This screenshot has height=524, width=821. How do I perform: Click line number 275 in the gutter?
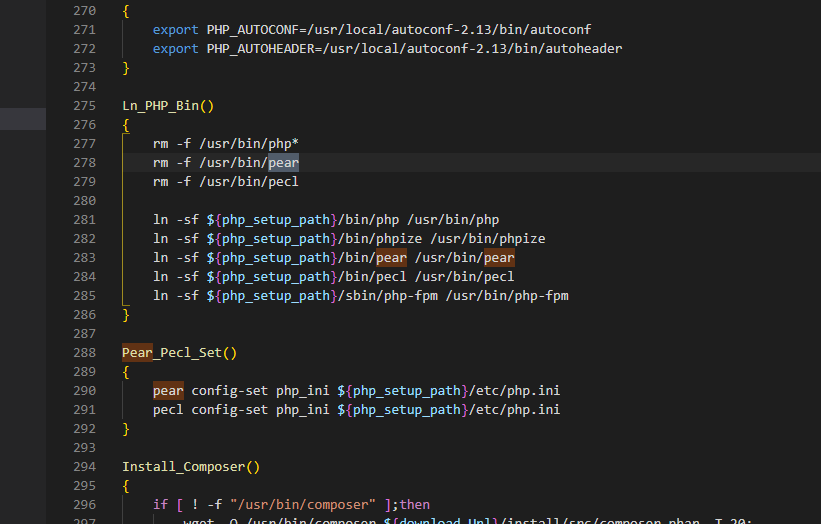(x=85, y=105)
